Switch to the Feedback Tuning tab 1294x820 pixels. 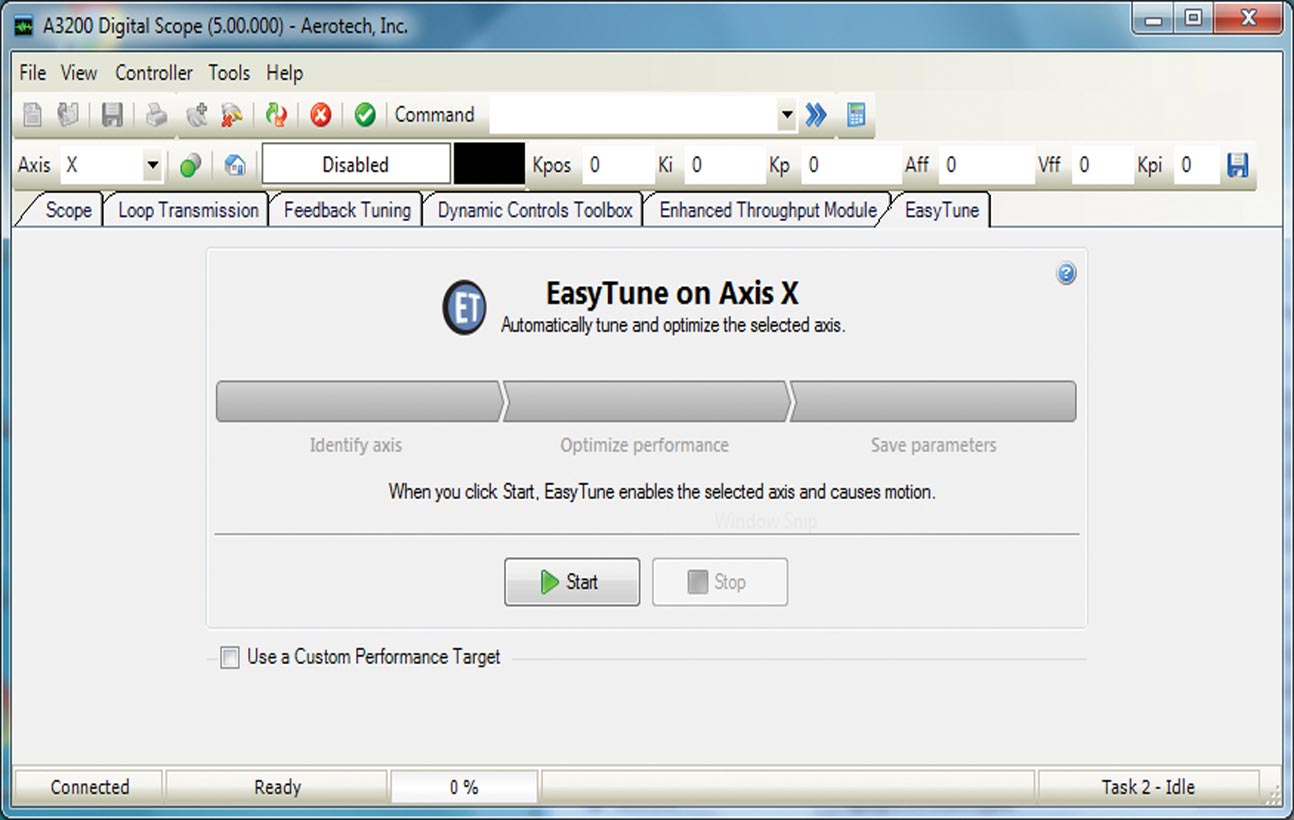tap(347, 210)
